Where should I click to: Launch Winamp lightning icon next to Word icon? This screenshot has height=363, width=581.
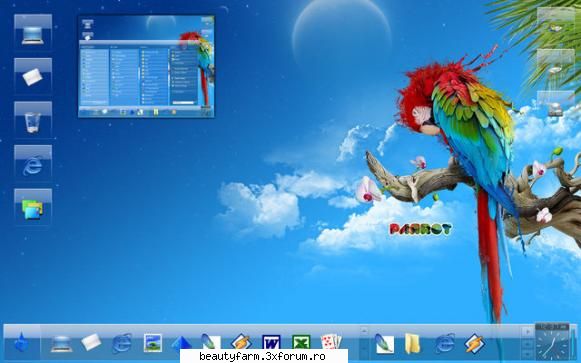pyautogui.click(x=242, y=343)
